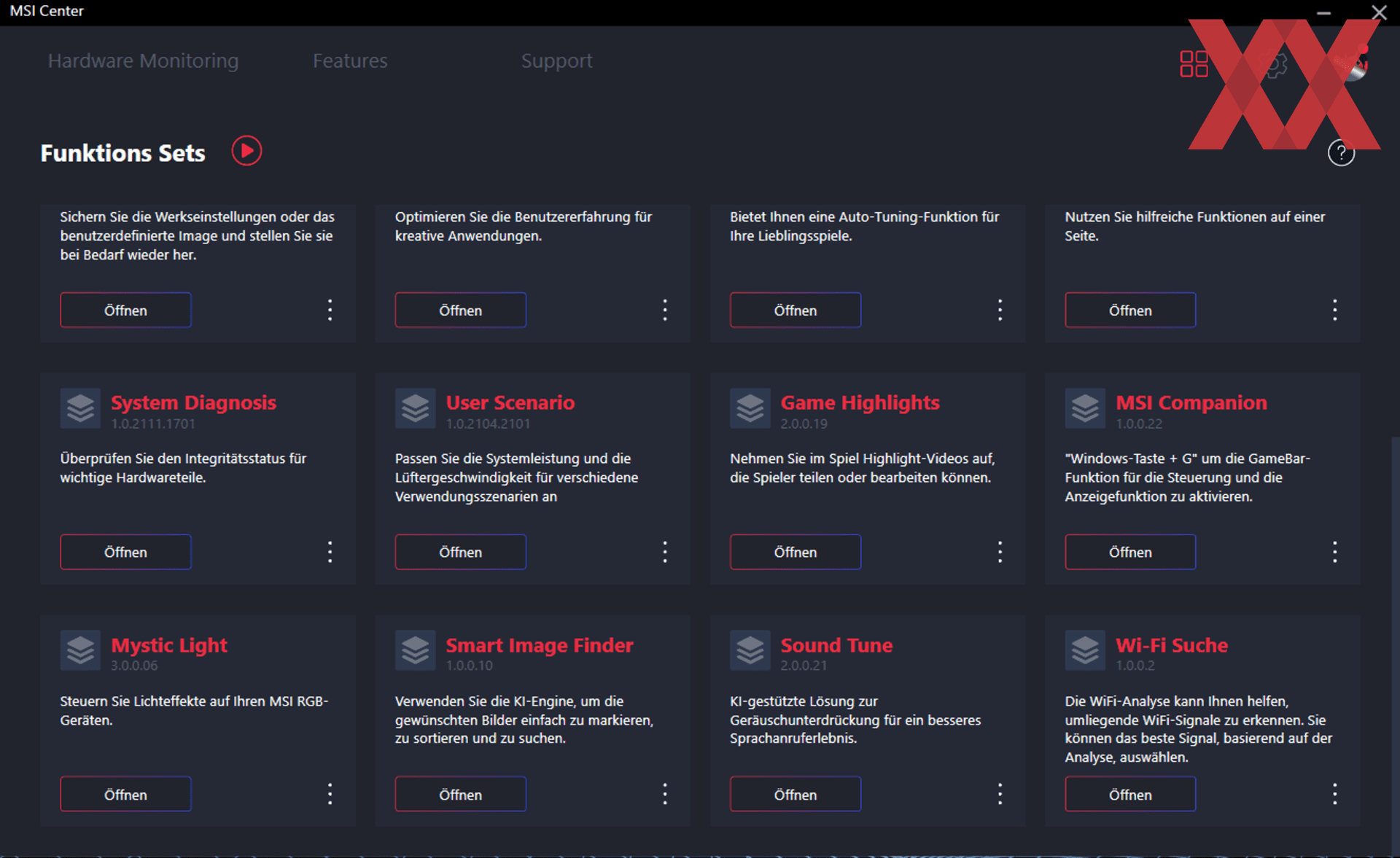Expand more options for User Scenario
This screenshot has width=1400, height=858.
click(x=664, y=552)
